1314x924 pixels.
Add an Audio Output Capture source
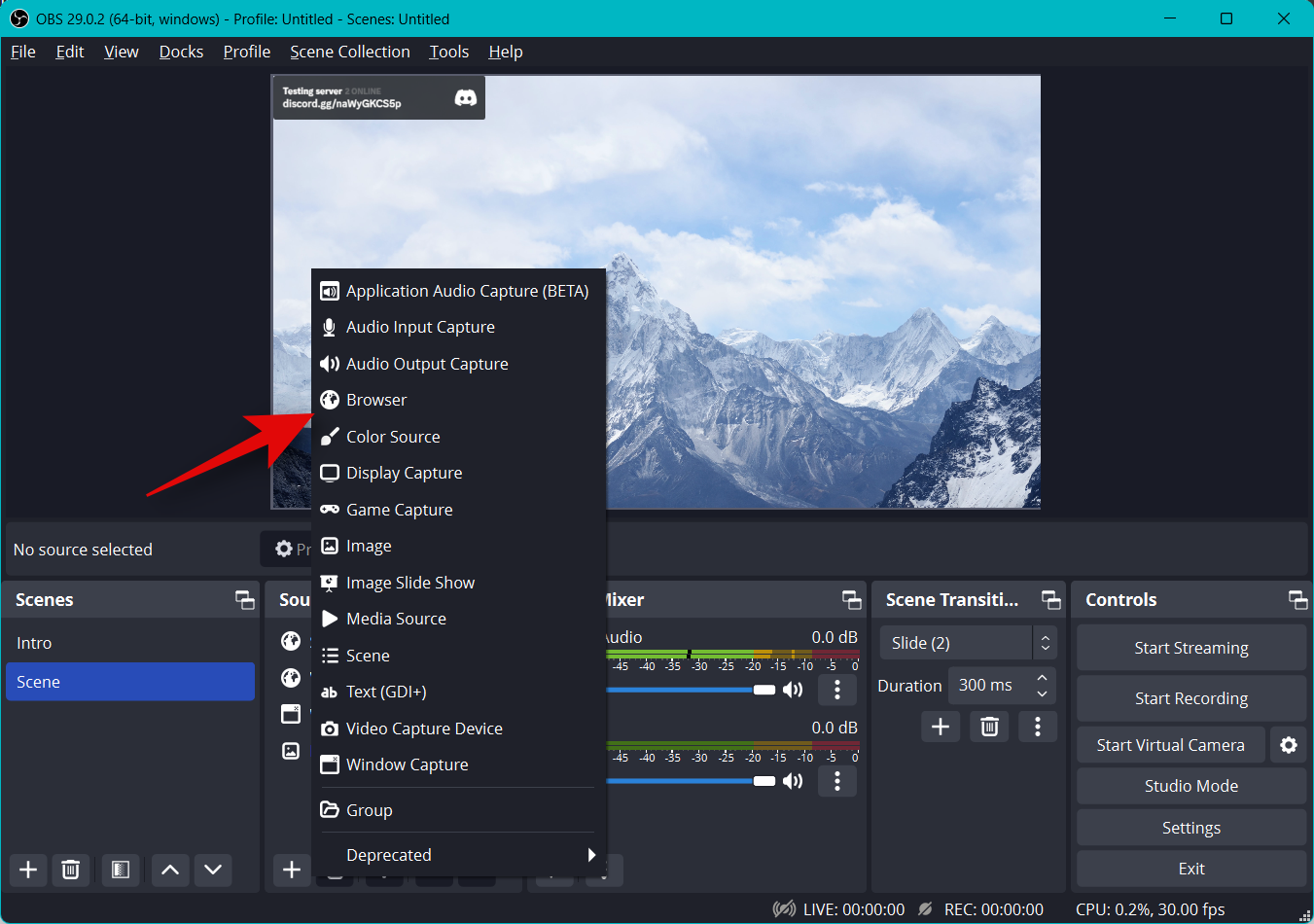(x=458, y=364)
